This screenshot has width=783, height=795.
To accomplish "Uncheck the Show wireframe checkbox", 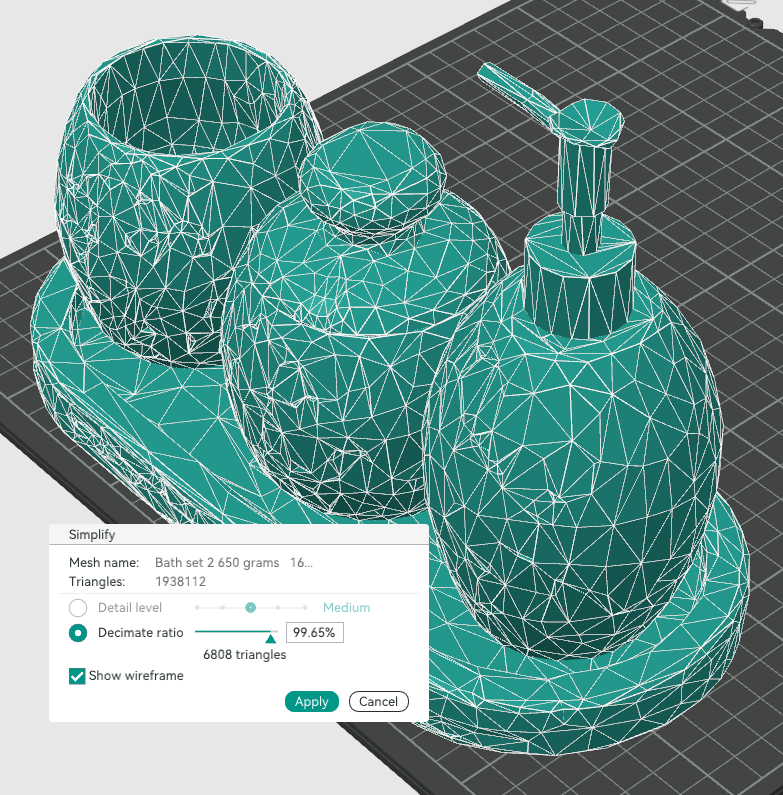I will (x=77, y=676).
